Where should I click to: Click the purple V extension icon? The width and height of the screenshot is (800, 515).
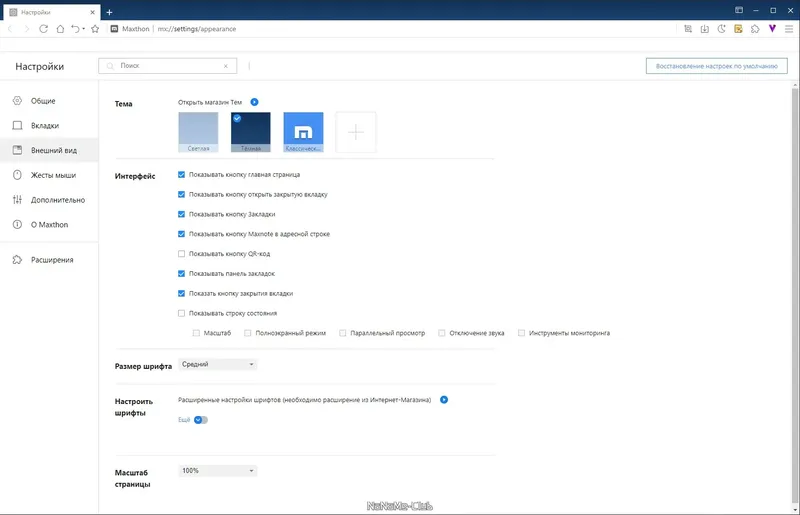772,29
